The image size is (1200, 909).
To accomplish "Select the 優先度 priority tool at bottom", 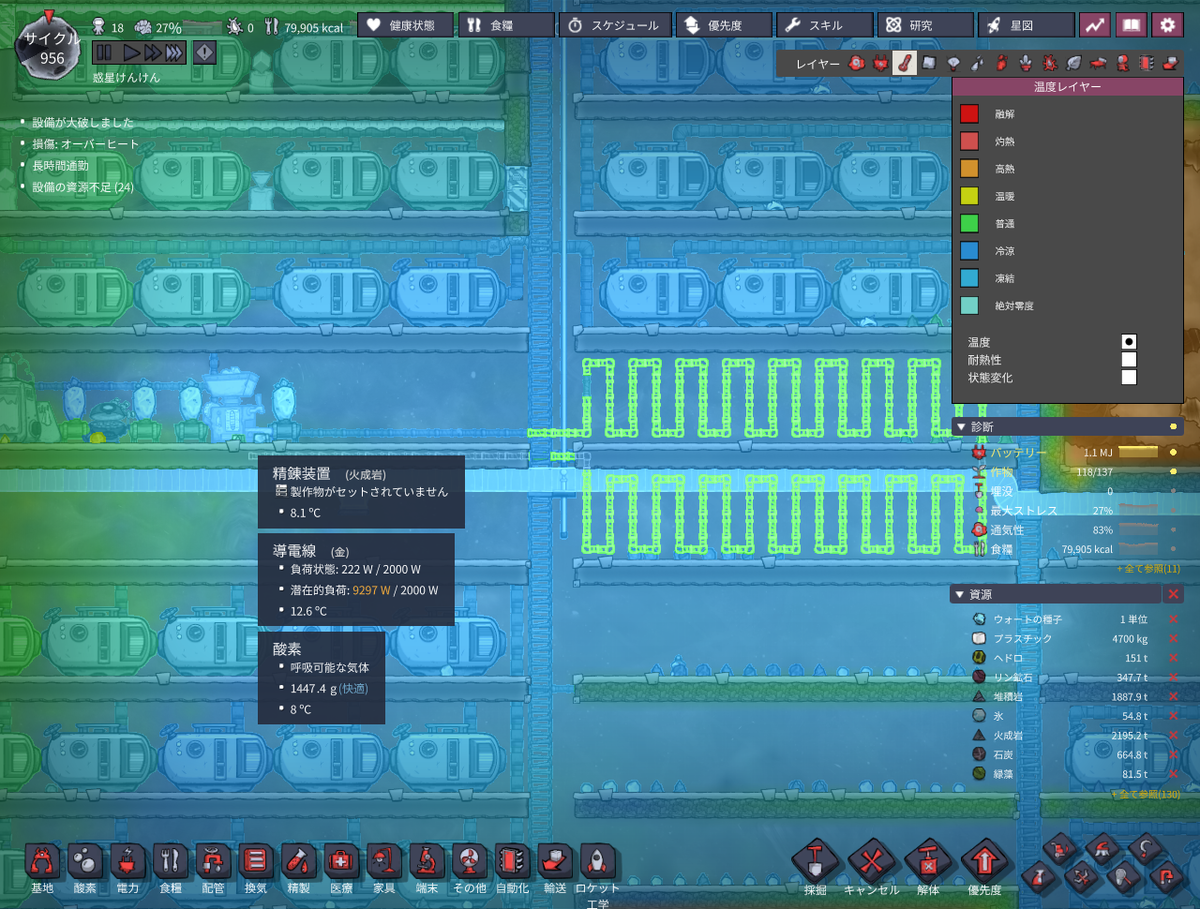I will [984, 860].
